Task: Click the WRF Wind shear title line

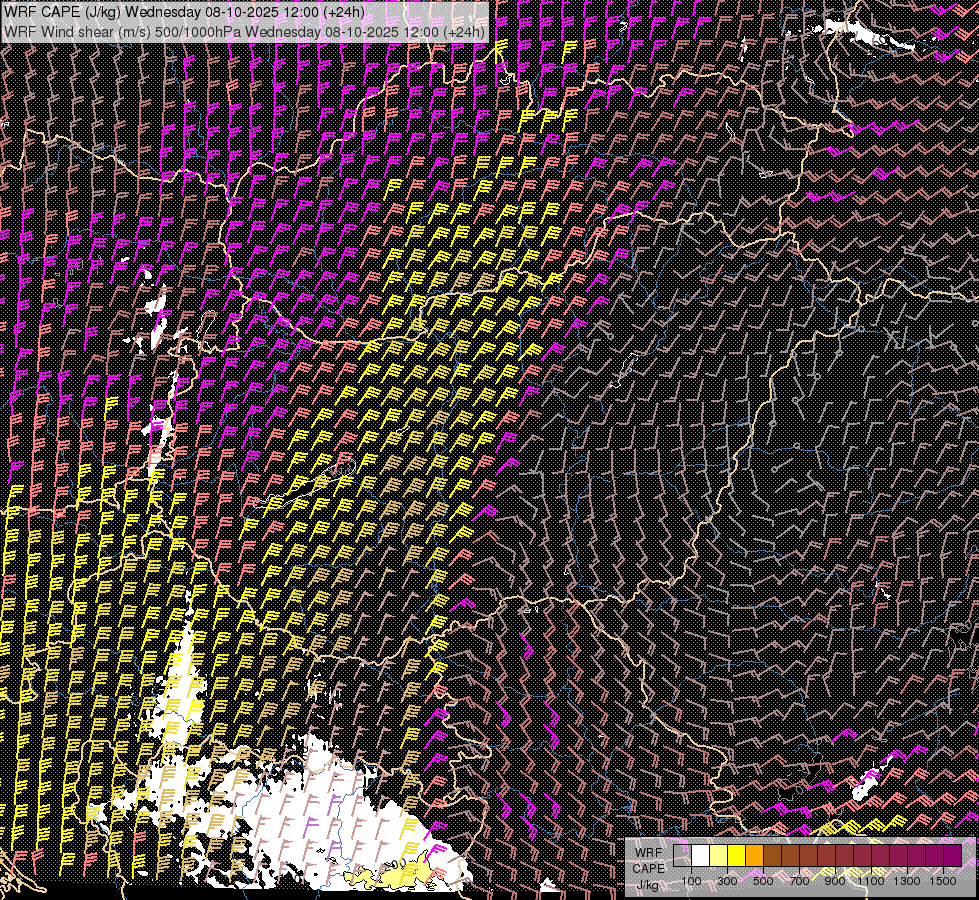Action: (x=245, y=31)
